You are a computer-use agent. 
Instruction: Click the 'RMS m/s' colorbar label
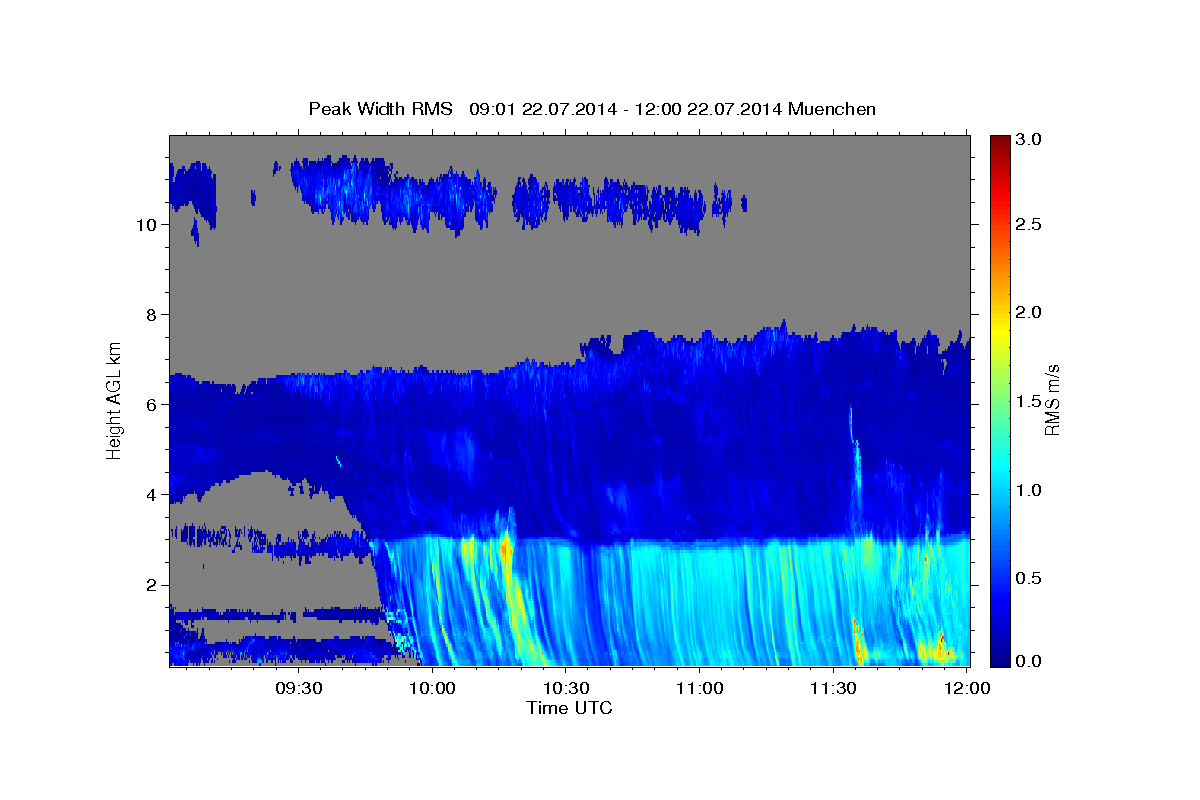(1051, 400)
